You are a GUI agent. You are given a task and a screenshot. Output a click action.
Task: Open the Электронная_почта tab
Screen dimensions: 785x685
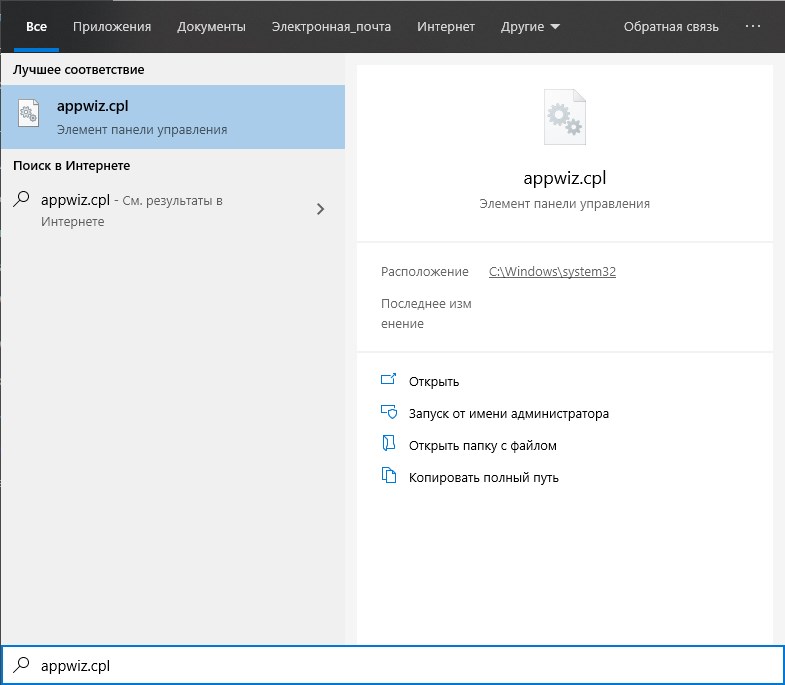(x=331, y=26)
